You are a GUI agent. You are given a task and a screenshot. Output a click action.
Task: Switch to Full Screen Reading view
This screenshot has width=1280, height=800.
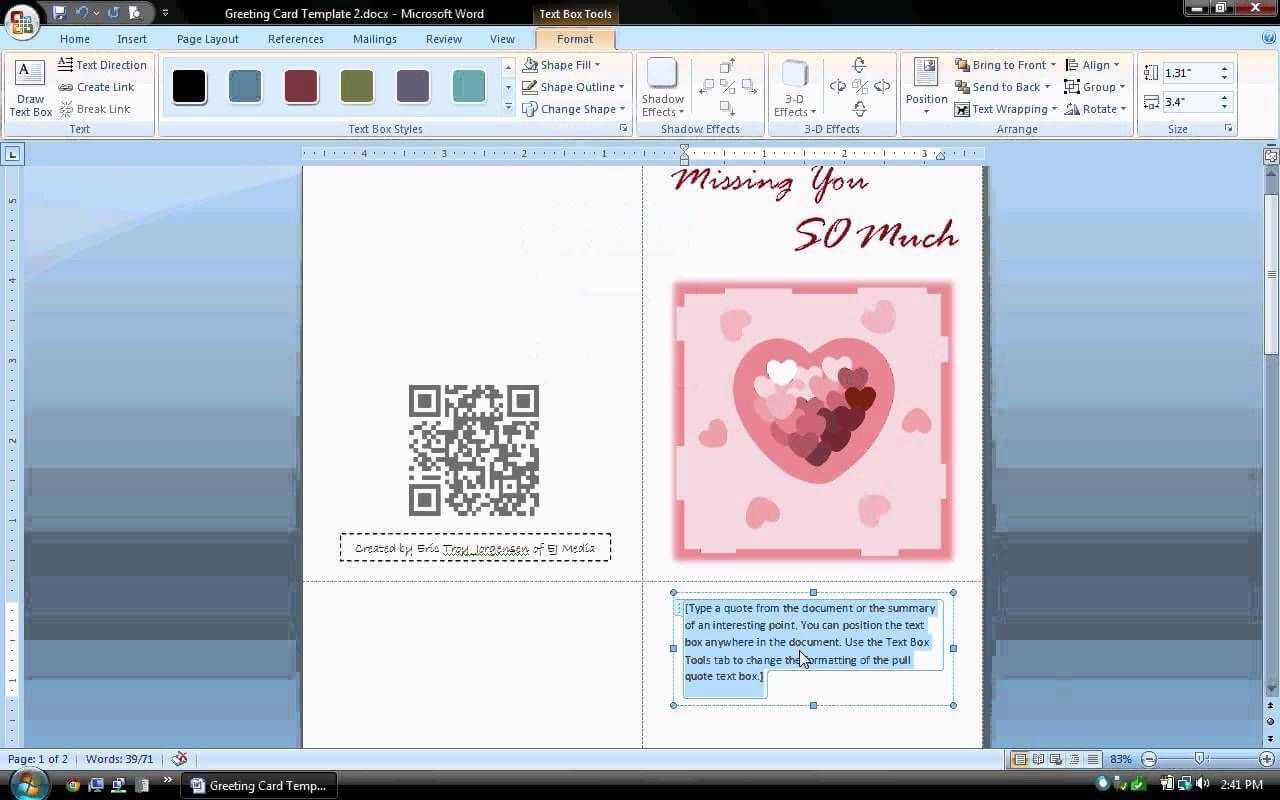coord(1038,759)
